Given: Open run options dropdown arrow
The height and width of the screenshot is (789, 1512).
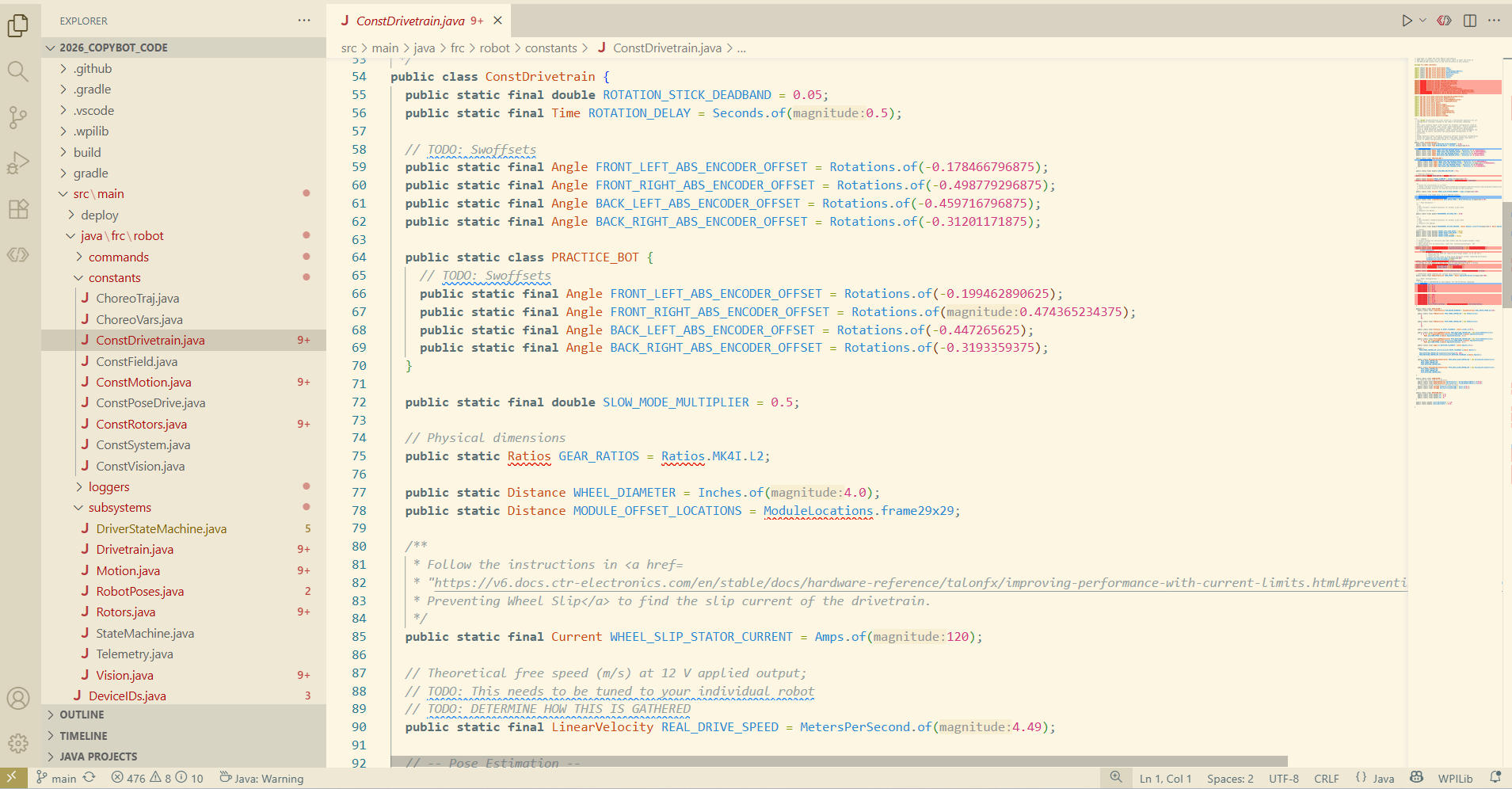Looking at the screenshot, I should 1422,21.
